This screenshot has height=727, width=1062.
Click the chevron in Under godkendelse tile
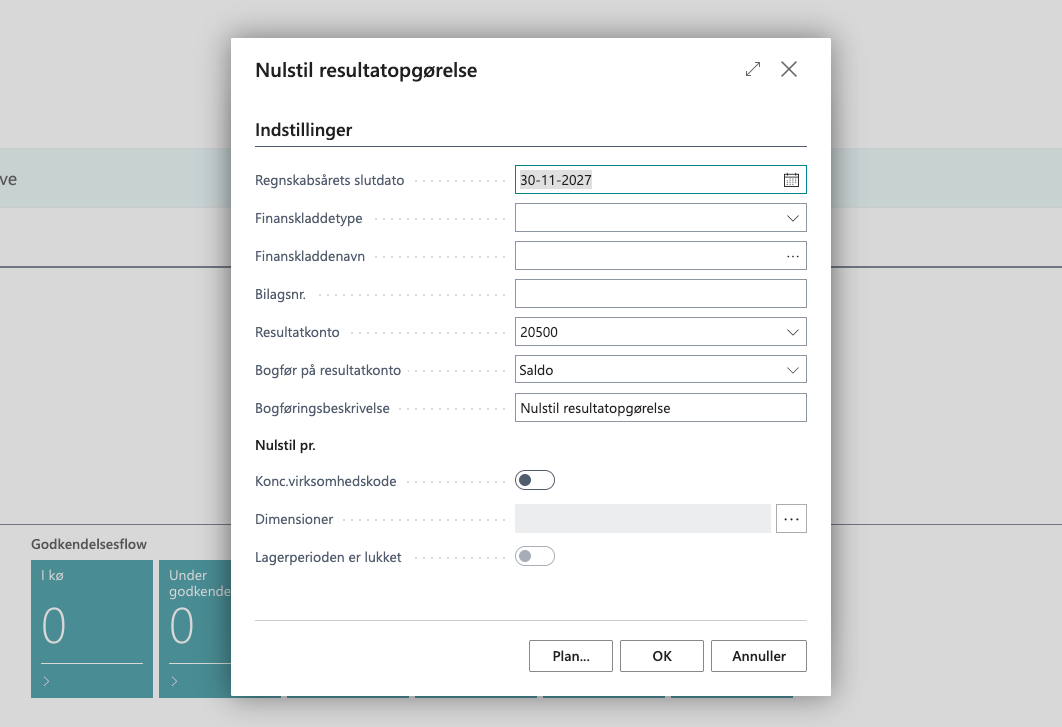click(x=175, y=681)
